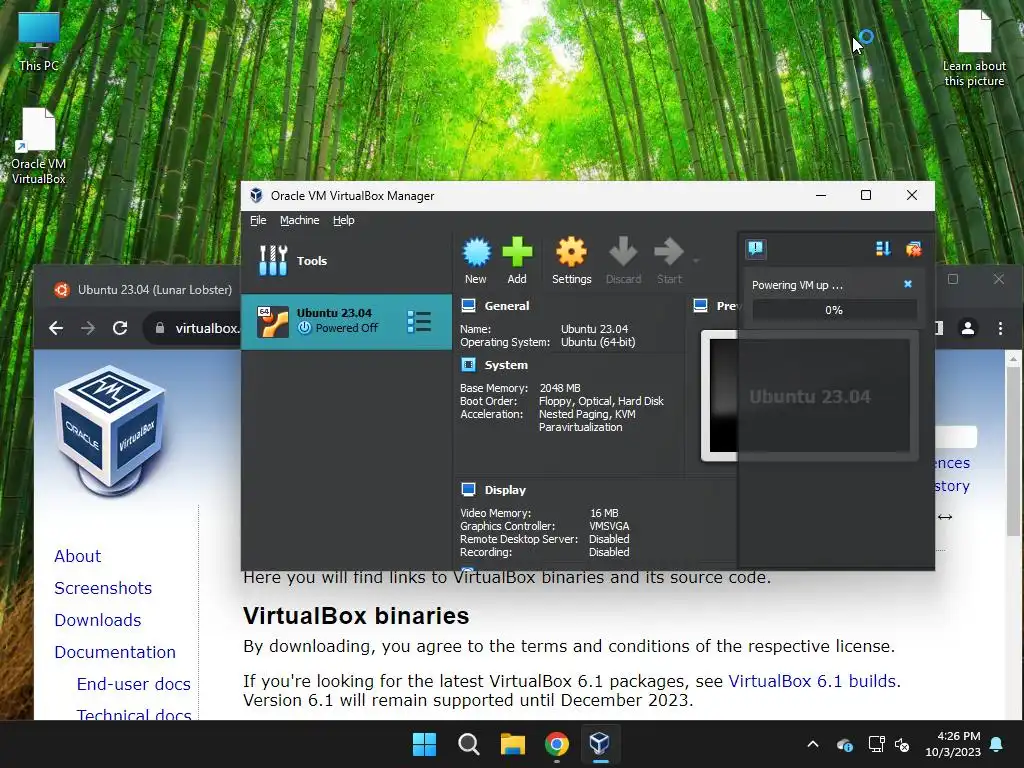Open the Machine menu
This screenshot has width=1024, height=768.
[299, 220]
